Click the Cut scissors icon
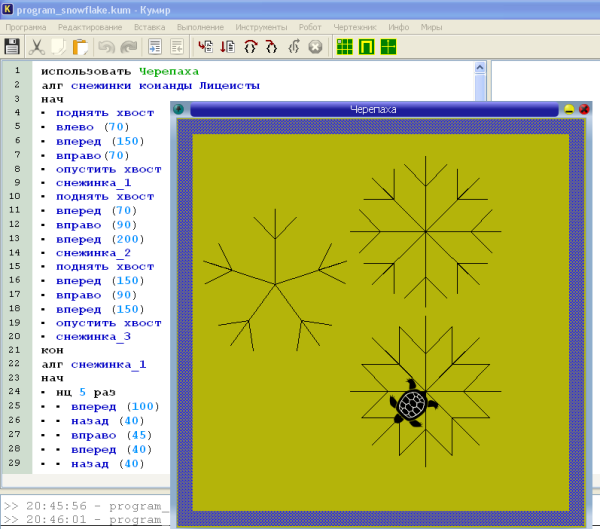600x529 pixels. 37,46
